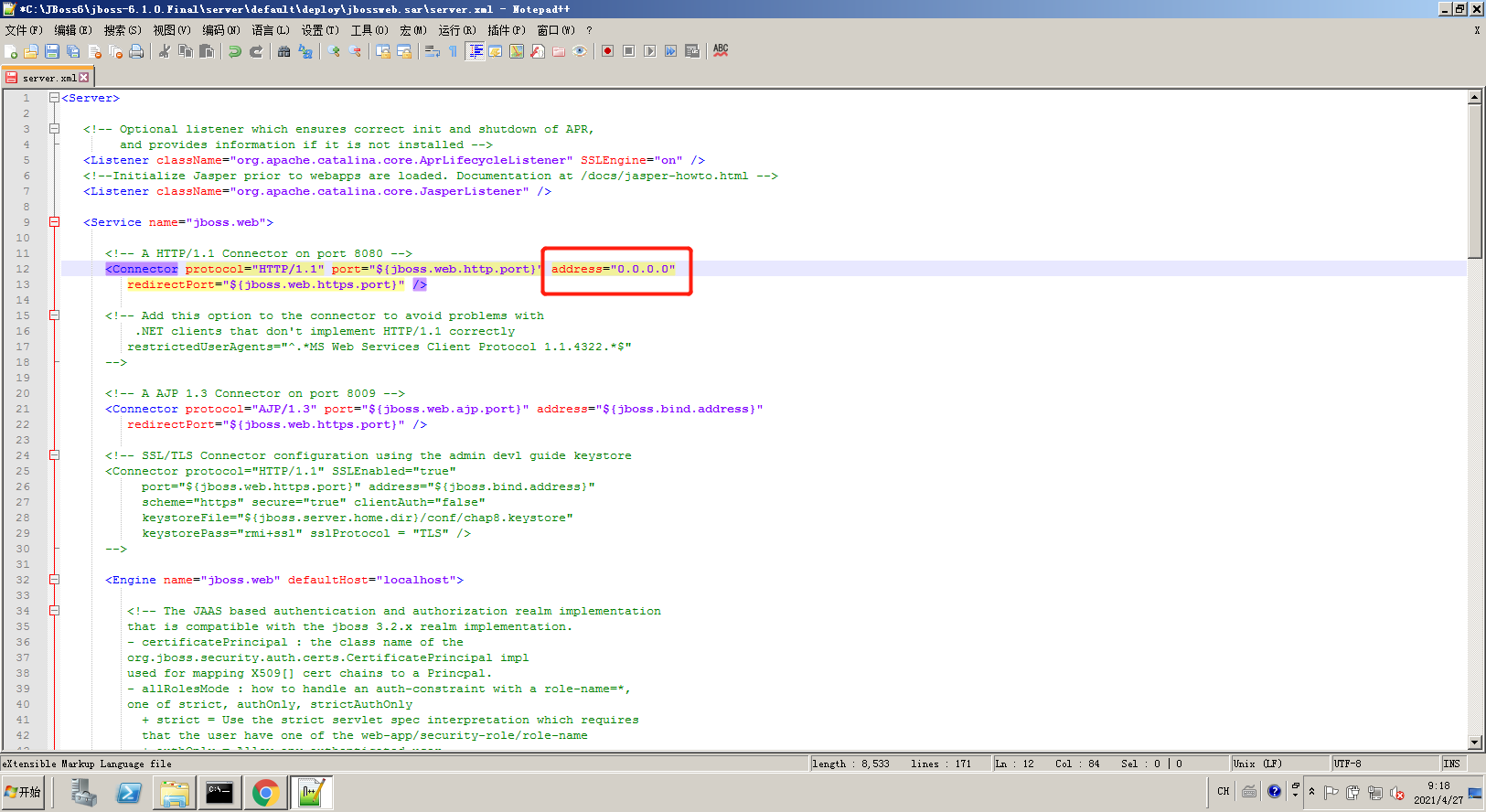Open Server Manager from the taskbar
The height and width of the screenshot is (812, 1486).
[x=83, y=793]
